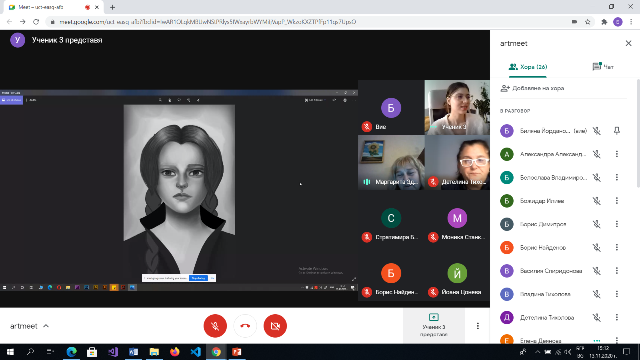Open more options three-dot menu in bottom bar
640x360 pixels.
[x=478, y=326]
